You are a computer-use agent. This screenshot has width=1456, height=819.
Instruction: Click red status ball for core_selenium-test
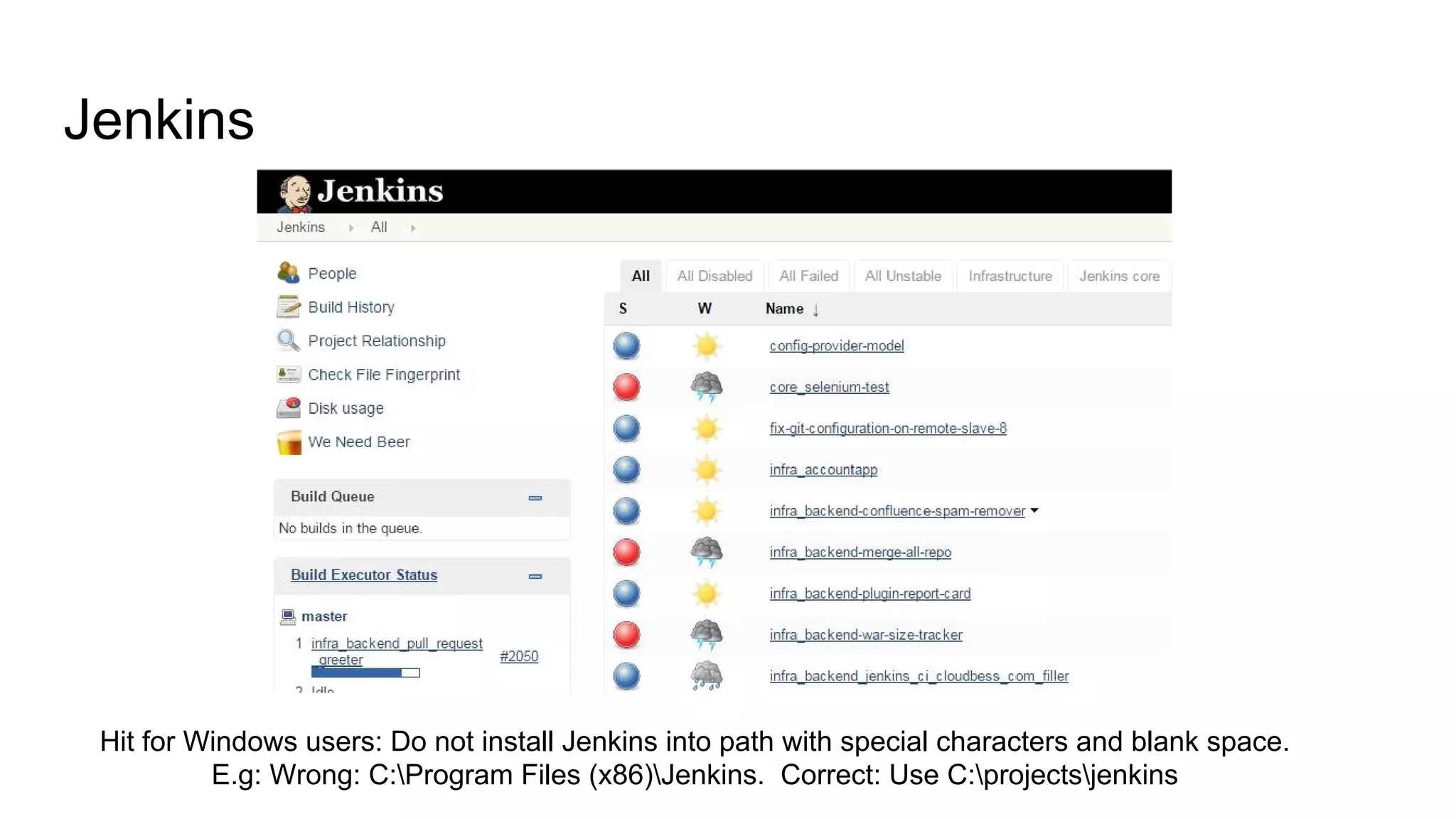pos(626,387)
